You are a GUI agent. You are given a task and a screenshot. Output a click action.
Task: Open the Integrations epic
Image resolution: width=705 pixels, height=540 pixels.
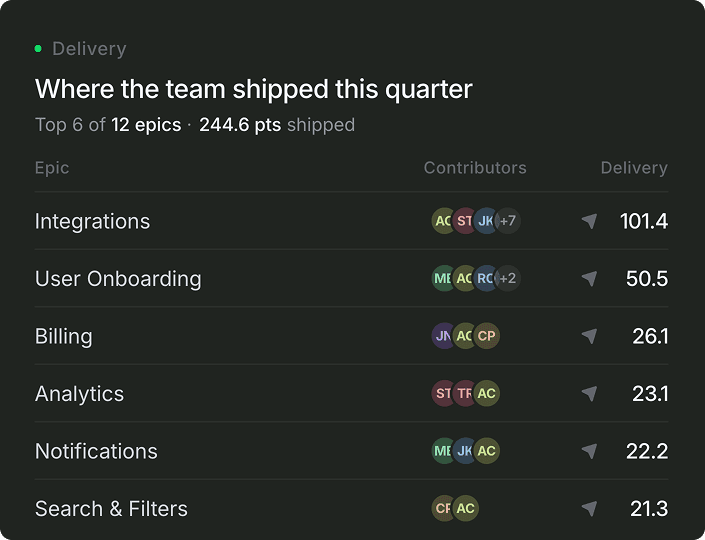92,221
